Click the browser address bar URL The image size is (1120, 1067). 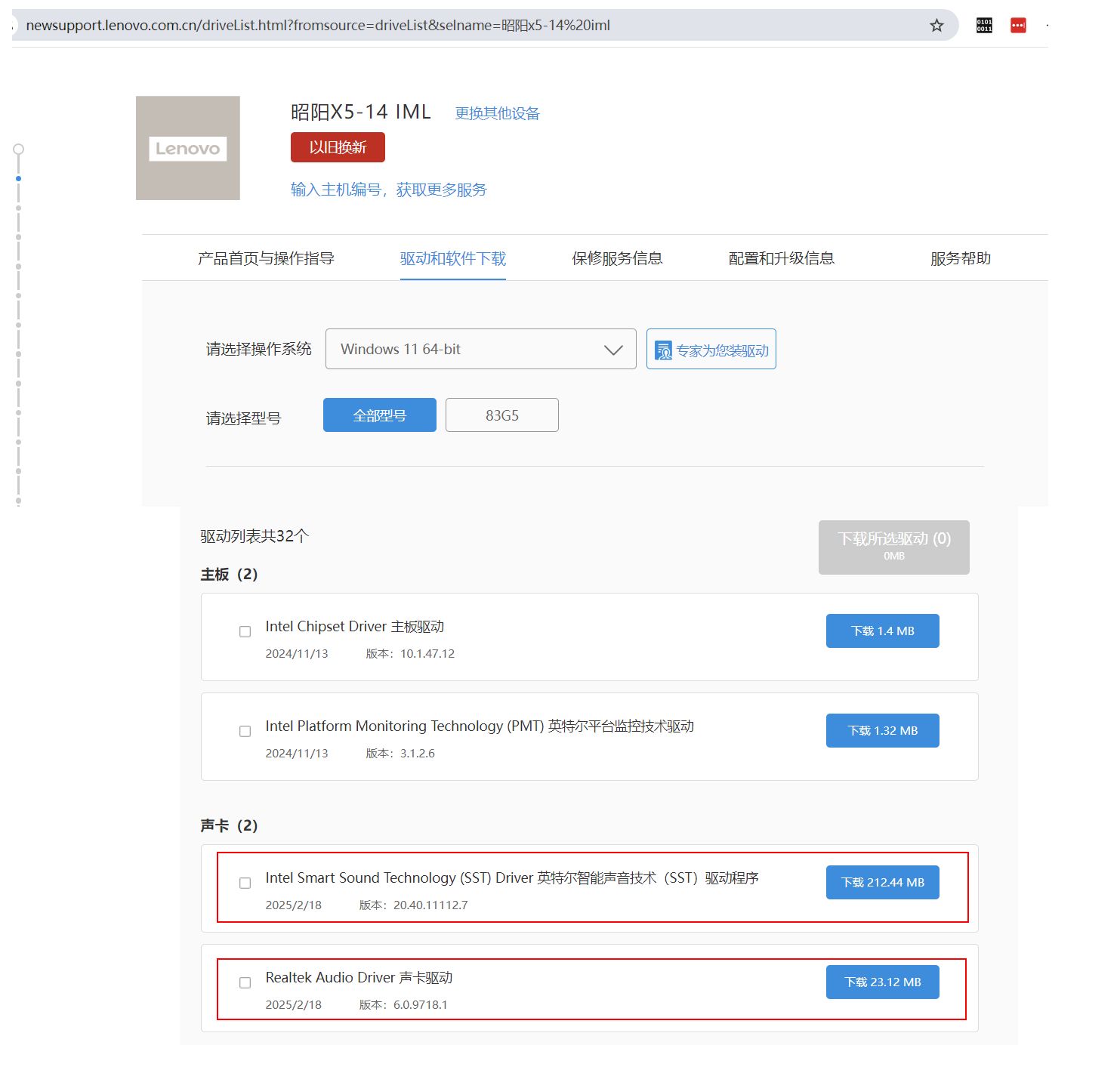tap(317, 26)
